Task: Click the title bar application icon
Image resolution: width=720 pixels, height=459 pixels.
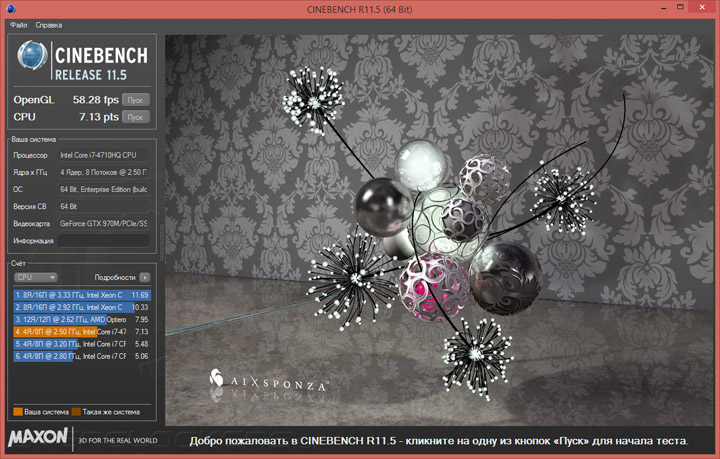Action: [x=11, y=9]
